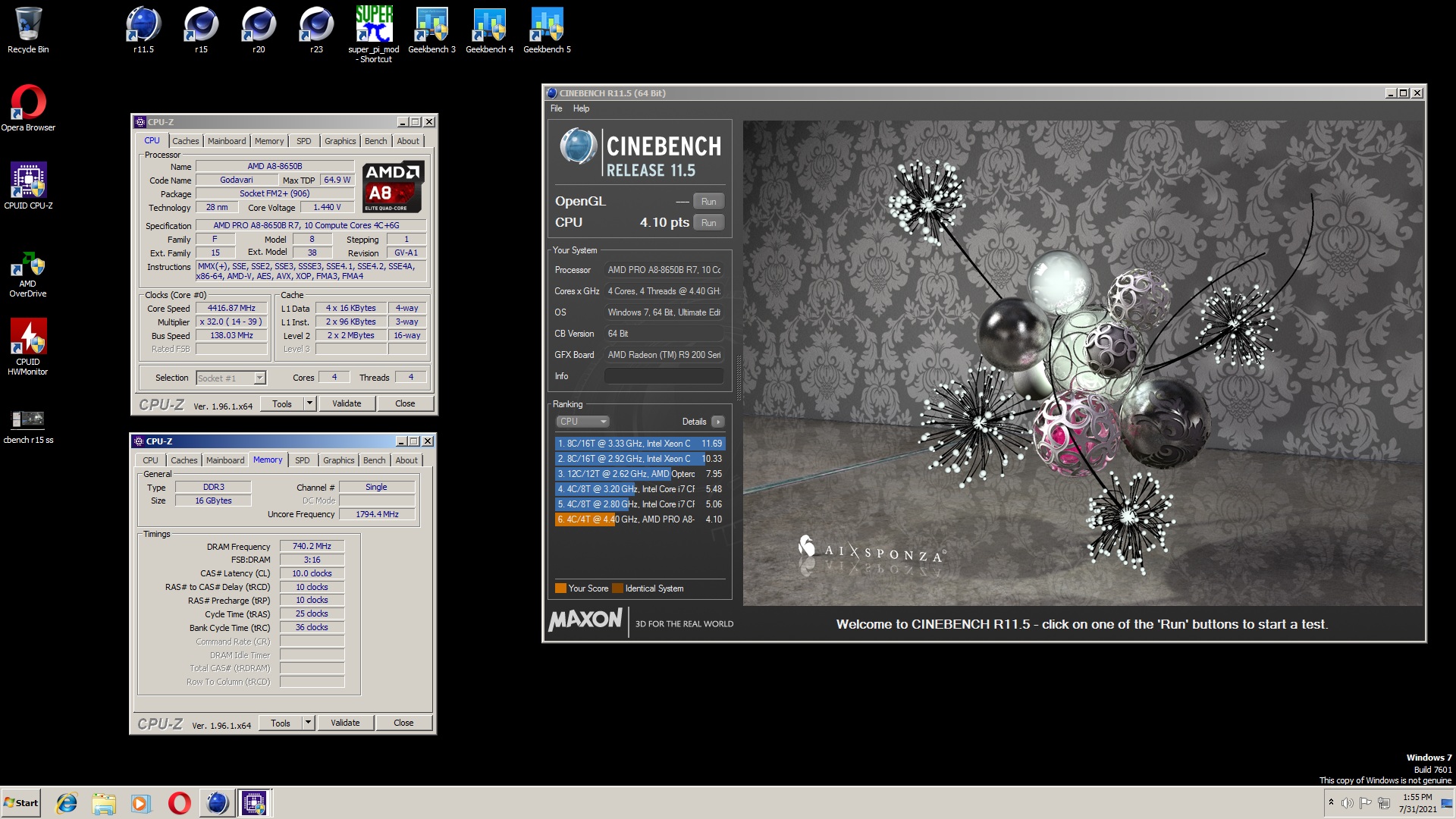Select ranking row 1 Intel Xeon 11.69
Image resolution: width=1456 pixels, height=819 pixels.
click(640, 444)
